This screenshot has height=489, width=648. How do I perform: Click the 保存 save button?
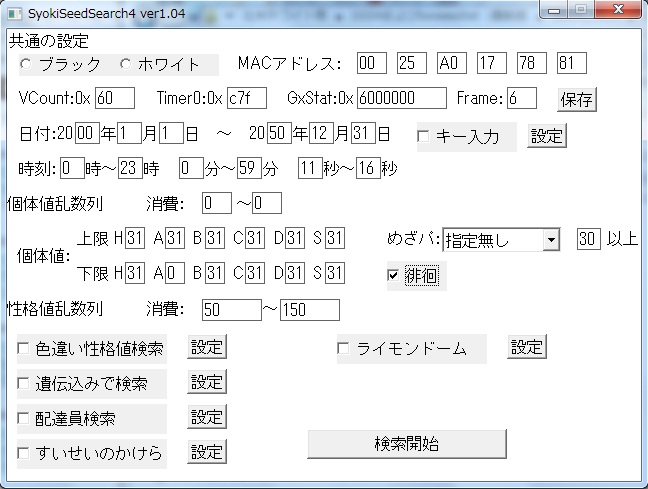coord(577,100)
